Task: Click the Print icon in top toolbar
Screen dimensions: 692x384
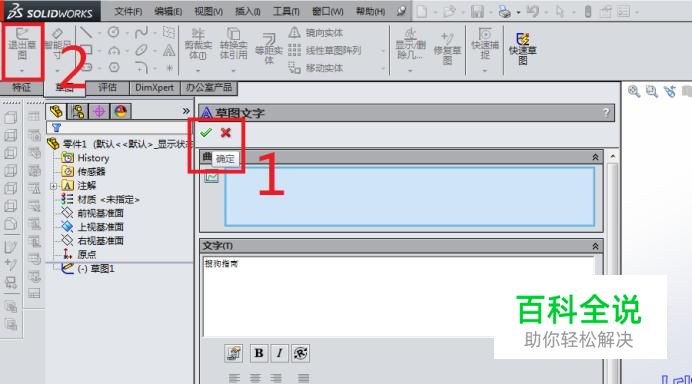Action: click(504, 11)
